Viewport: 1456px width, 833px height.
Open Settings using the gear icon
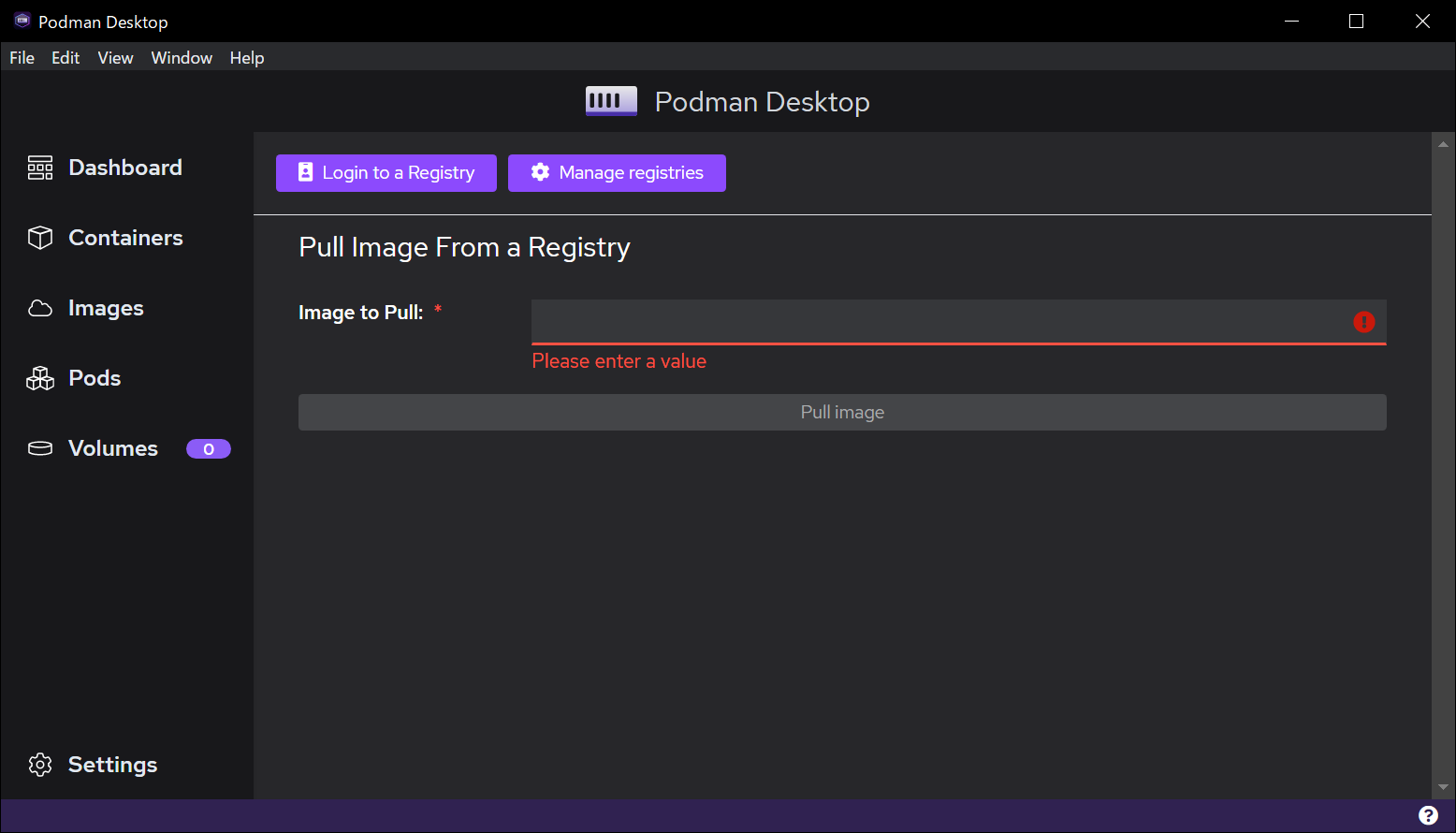click(x=40, y=765)
